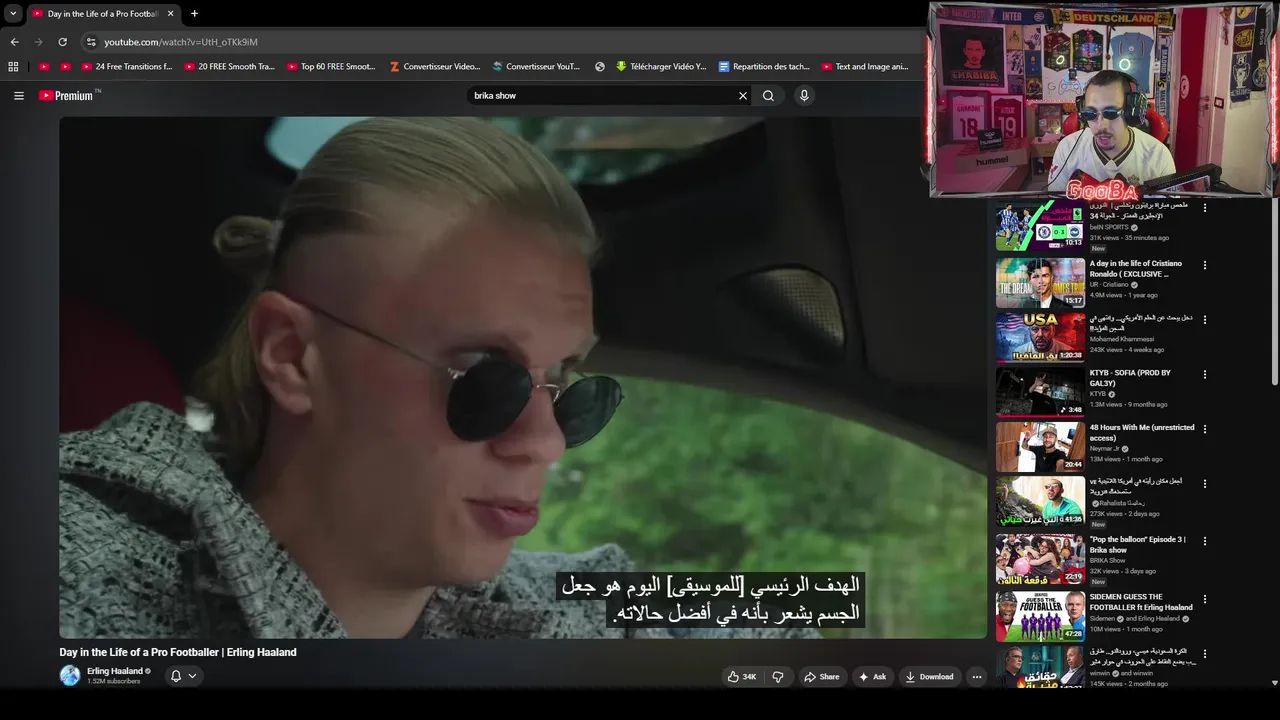Open the Pop the balloon thumbnail, 22:19

pyautogui.click(x=1040, y=559)
